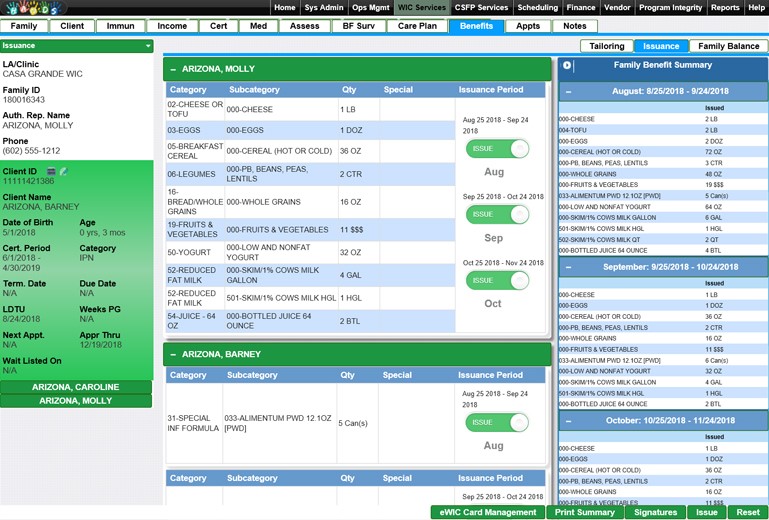Click the card icon beside Client ID
769x520 pixels.
52,172
